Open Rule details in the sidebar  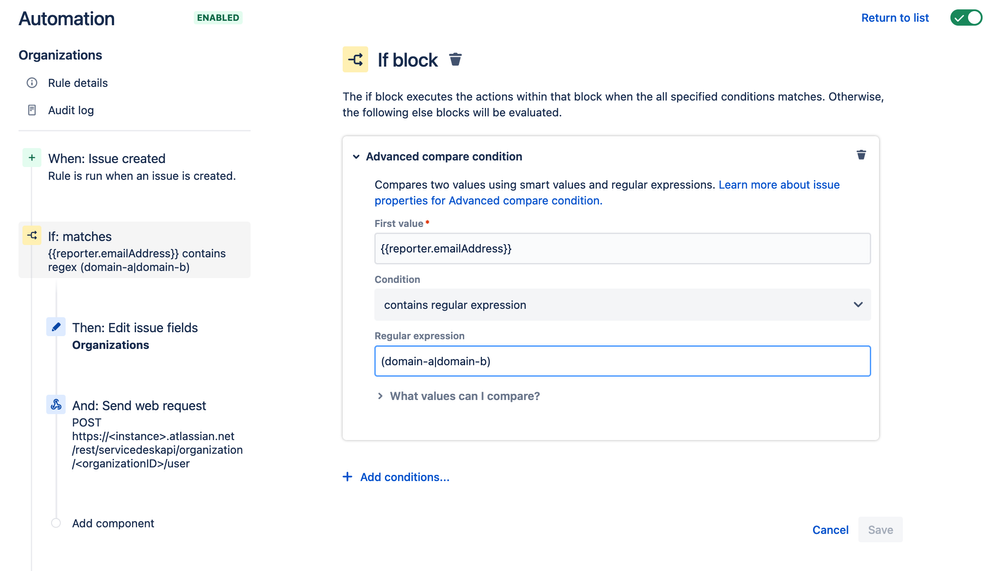coord(78,83)
